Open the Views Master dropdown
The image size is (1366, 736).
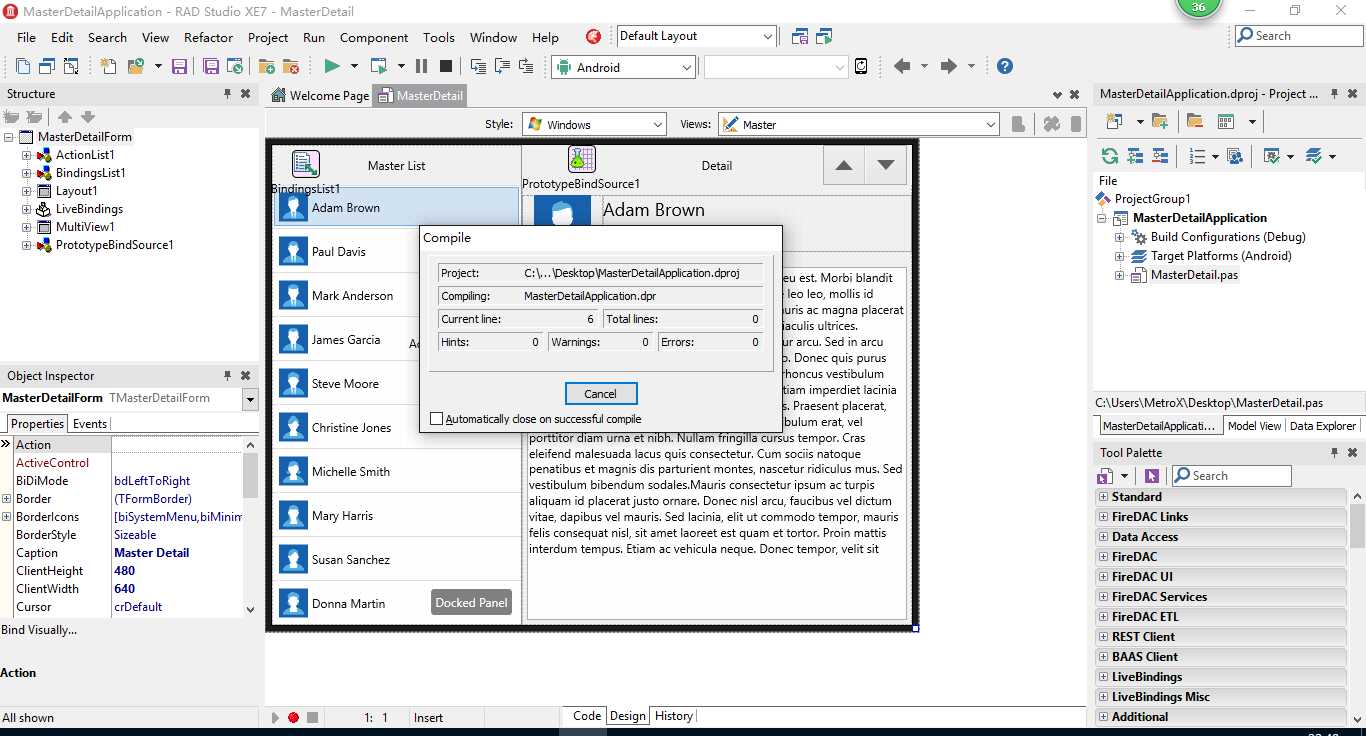[990, 125]
